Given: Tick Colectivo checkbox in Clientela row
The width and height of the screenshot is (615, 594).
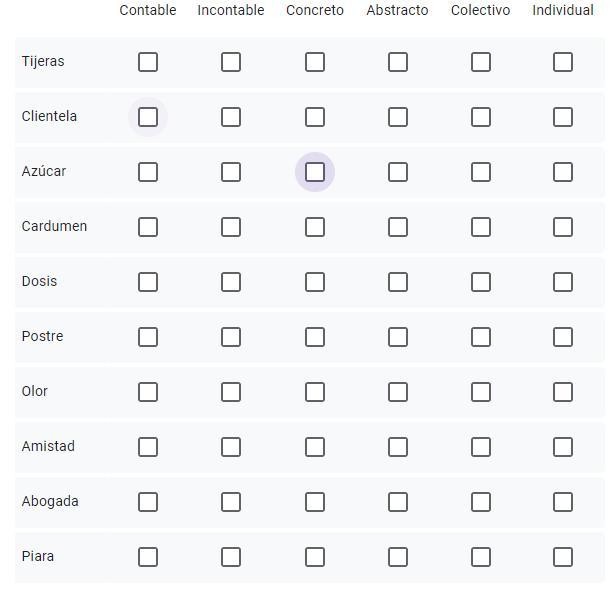Looking at the screenshot, I should click(x=481, y=117).
